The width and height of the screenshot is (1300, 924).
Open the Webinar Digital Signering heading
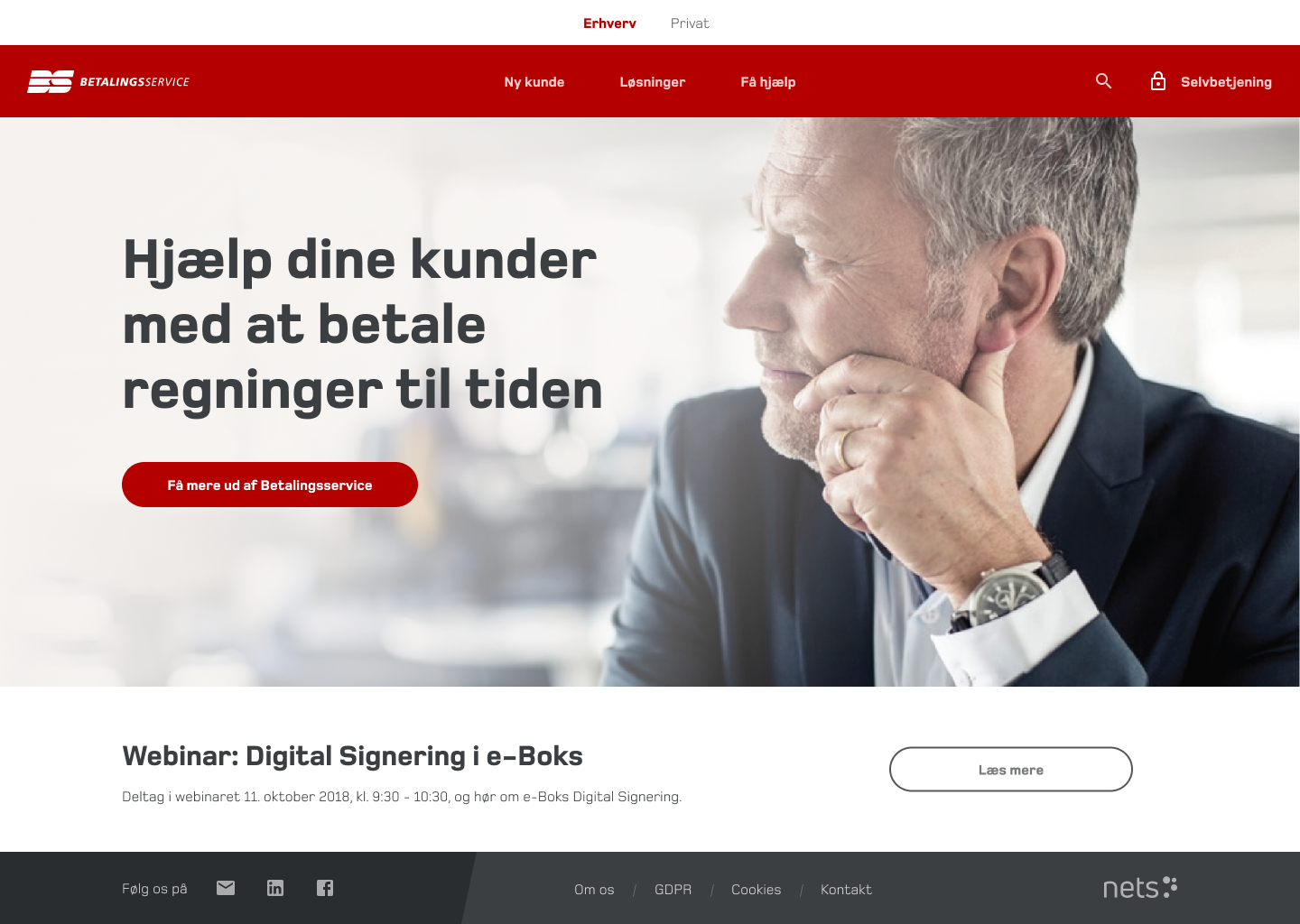[x=352, y=756]
